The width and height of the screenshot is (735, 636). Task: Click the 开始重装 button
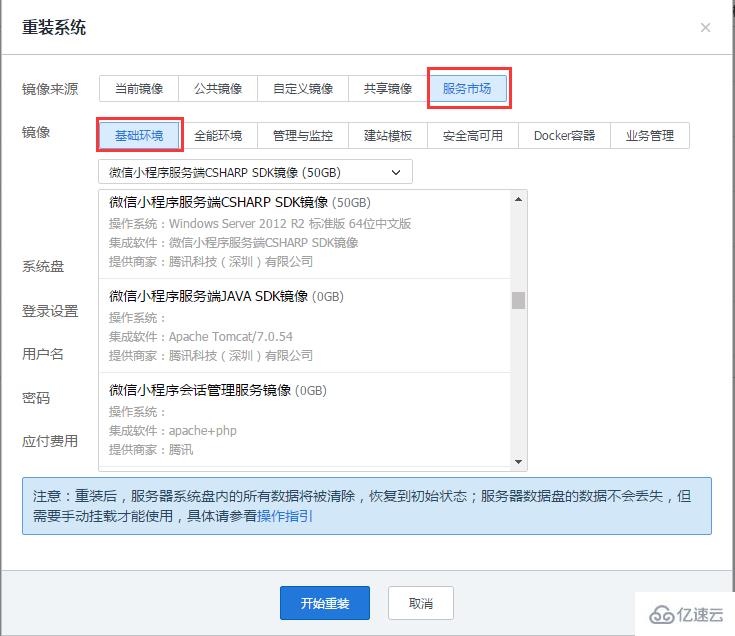[x=325, y=603]
